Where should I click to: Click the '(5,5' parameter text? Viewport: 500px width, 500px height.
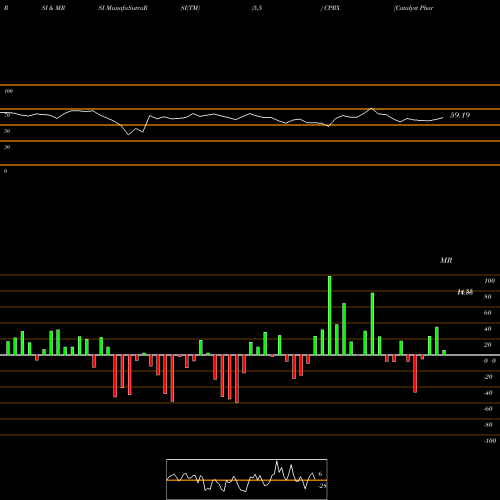coord(257,8)
